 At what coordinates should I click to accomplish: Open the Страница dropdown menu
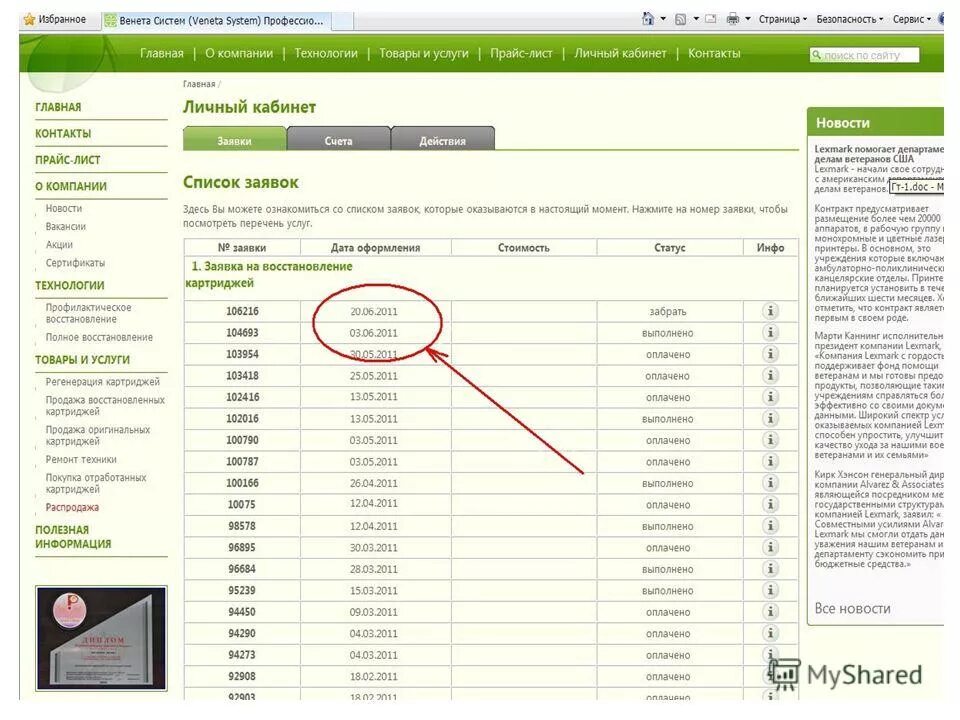pos(783,19)
